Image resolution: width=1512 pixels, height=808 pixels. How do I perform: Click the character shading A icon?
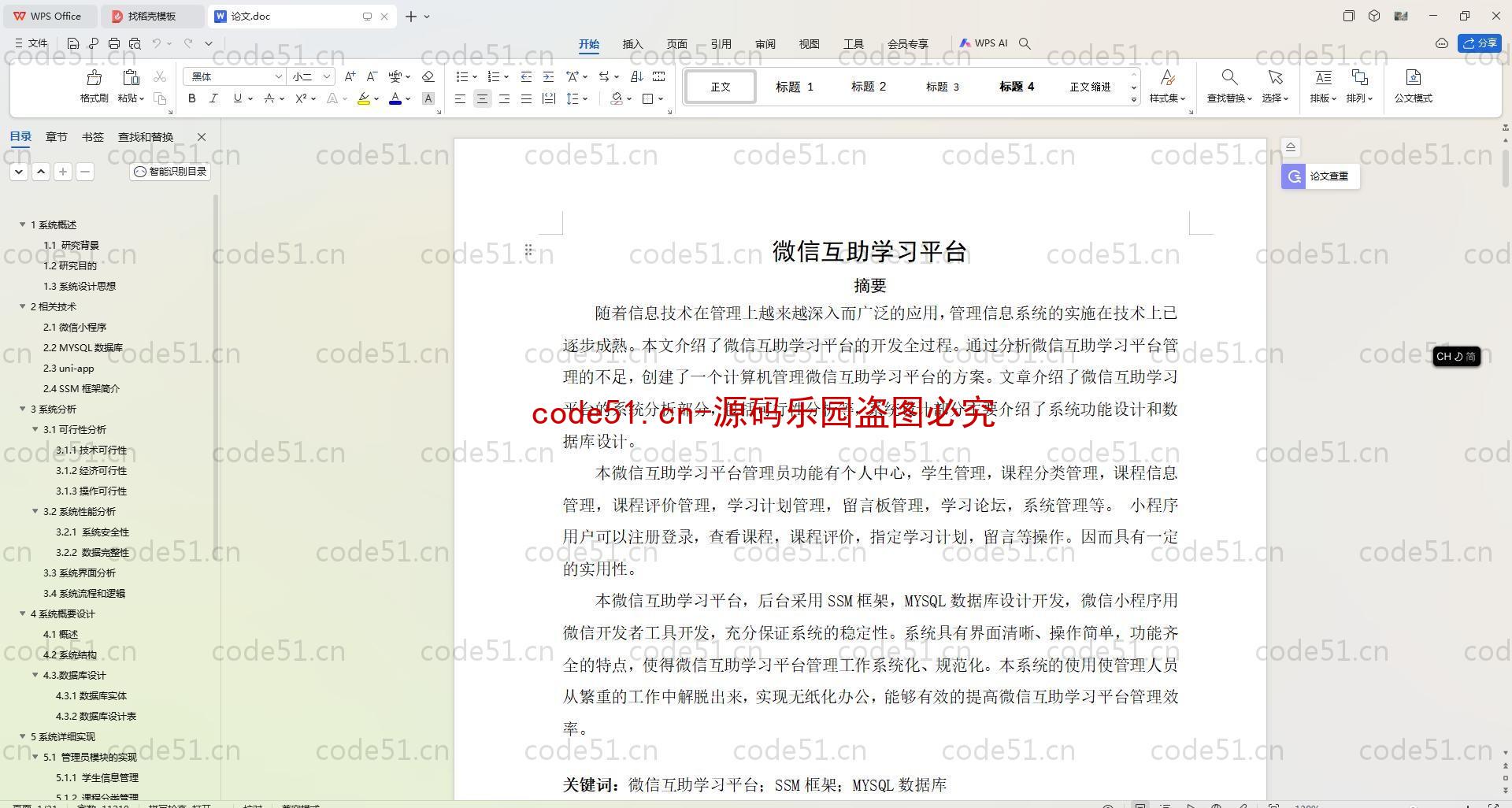click(x=428, y=98)
